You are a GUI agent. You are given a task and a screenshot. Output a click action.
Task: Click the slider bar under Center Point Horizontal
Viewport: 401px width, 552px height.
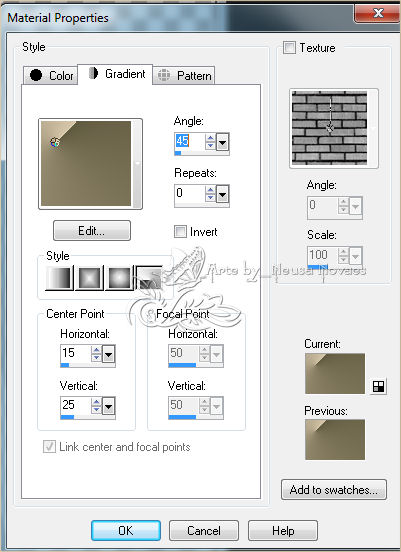pos(88,365)
